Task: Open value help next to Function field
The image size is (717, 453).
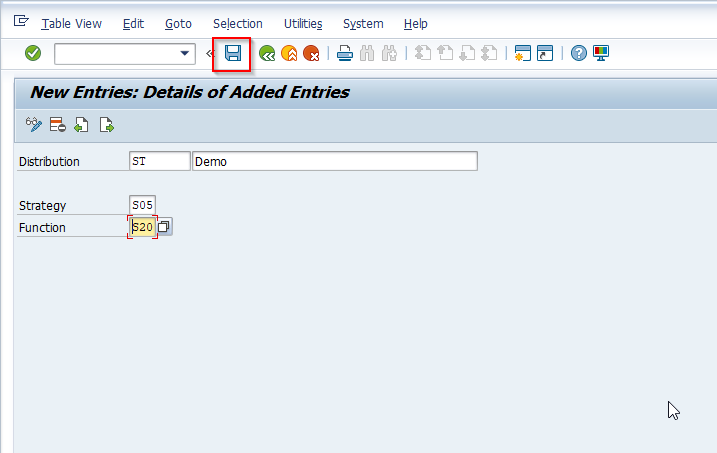Action: pos(164,227)
